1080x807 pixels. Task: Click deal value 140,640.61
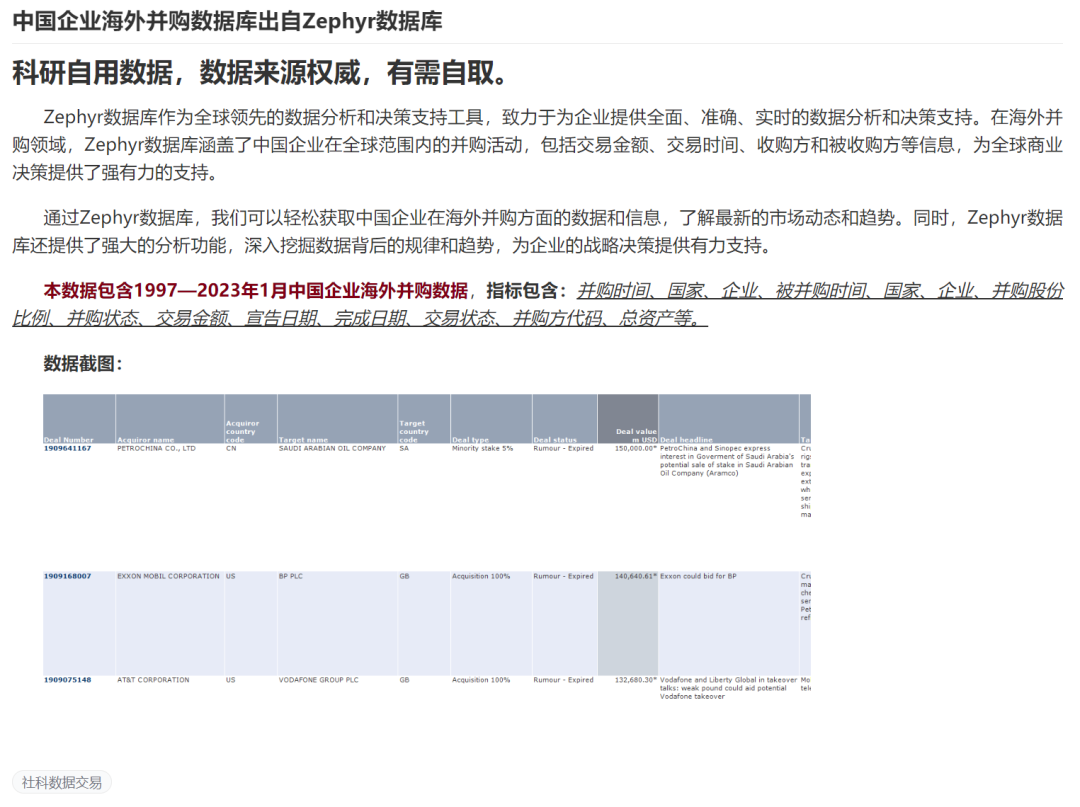636,576
